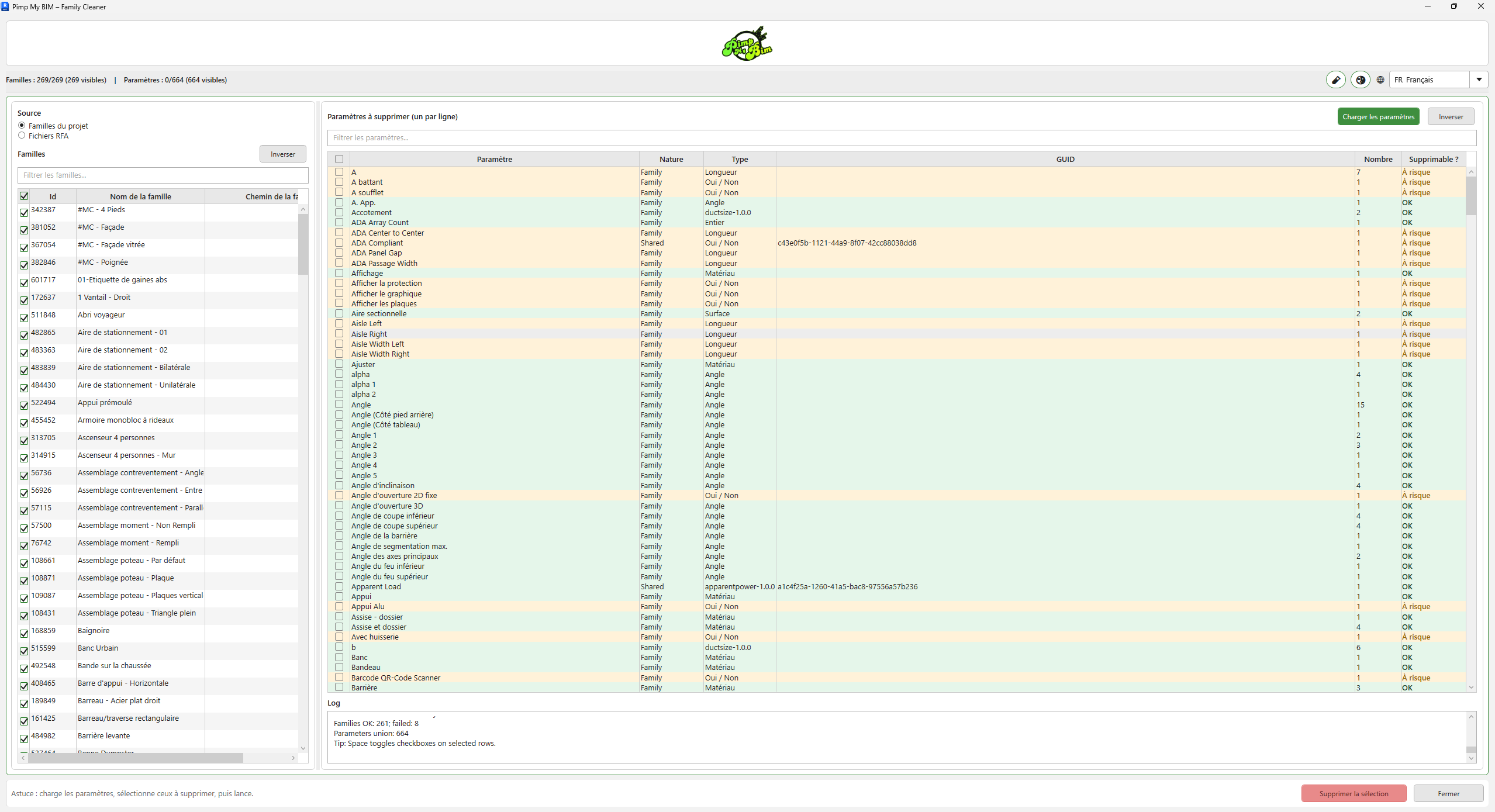Viewport: 1495px width, 812px height.
Task: Click the parameters table vertical scrollbar thumb
Action: (x=1471, y=196)
